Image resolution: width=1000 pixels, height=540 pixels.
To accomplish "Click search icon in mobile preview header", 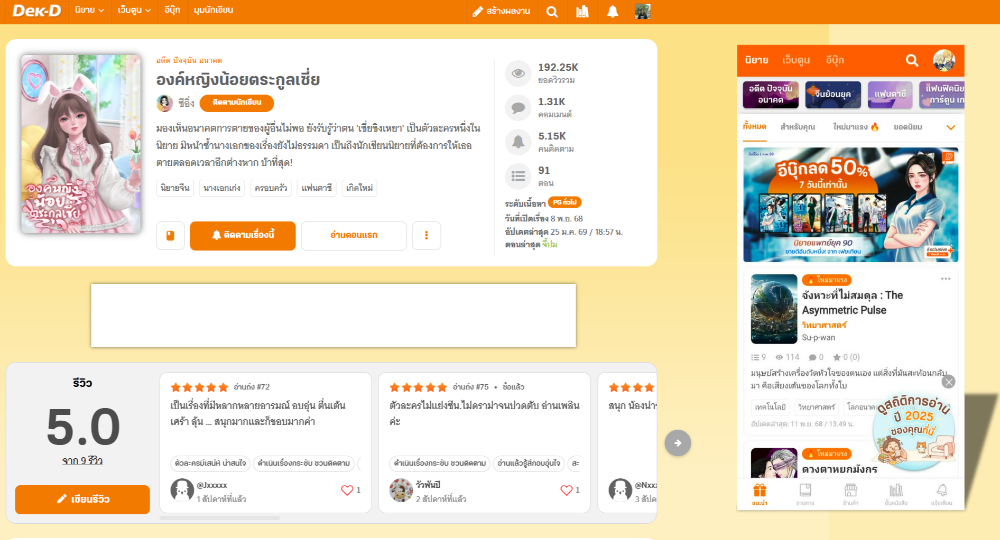I will [x=911, y=60].
